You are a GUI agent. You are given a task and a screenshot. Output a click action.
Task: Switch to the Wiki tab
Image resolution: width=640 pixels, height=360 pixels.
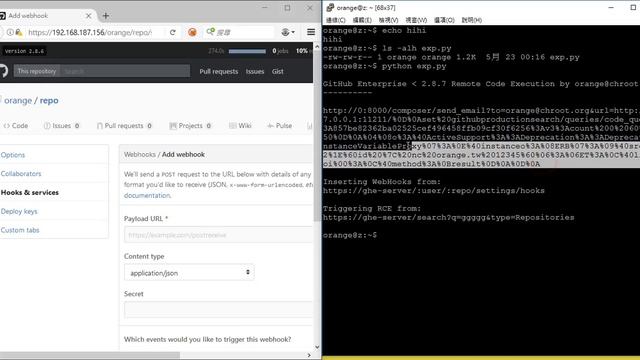coord(240,126)
